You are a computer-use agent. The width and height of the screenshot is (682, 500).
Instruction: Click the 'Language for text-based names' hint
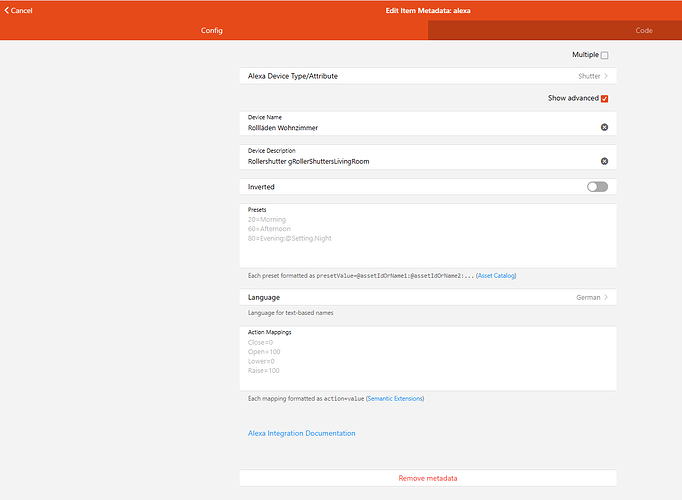click(291, 313)
